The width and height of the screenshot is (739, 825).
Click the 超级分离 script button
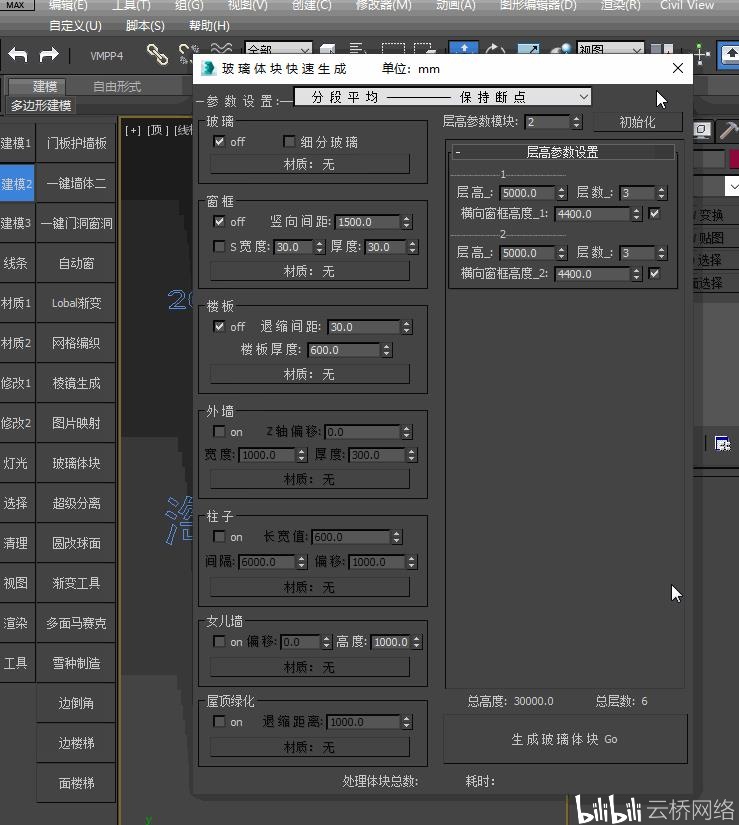pyautogui.click(x=76, y=503)
